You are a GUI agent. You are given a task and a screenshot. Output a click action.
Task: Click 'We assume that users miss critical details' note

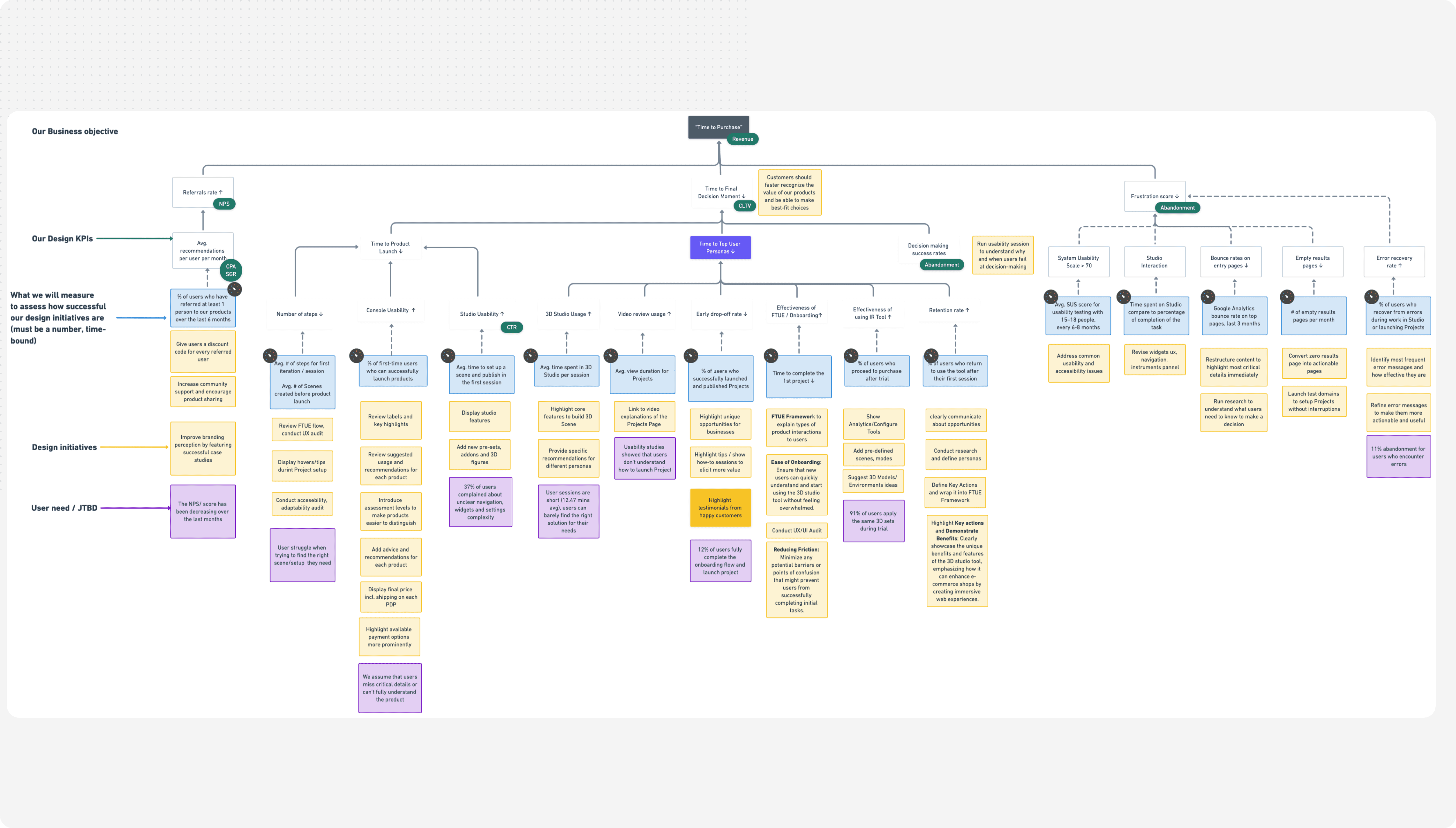(x=390, y=688)
